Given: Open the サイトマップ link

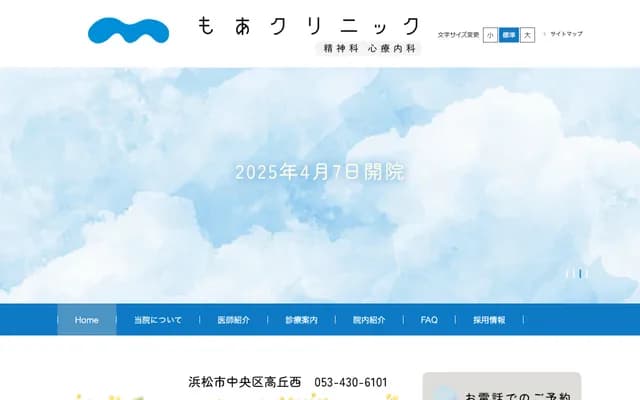Looking at the screenshot, I should pos(566,34).
